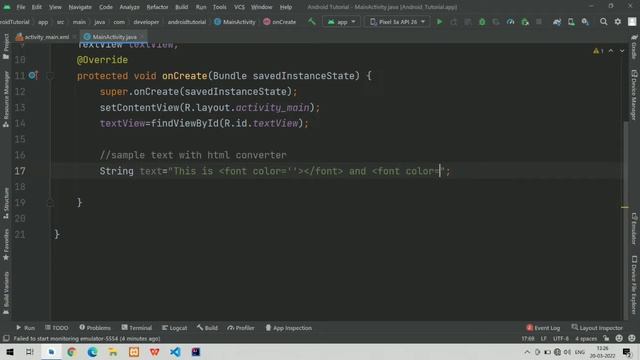Open the File menu
The width and height of the screenshot is (640, 360).
point(21,7)
